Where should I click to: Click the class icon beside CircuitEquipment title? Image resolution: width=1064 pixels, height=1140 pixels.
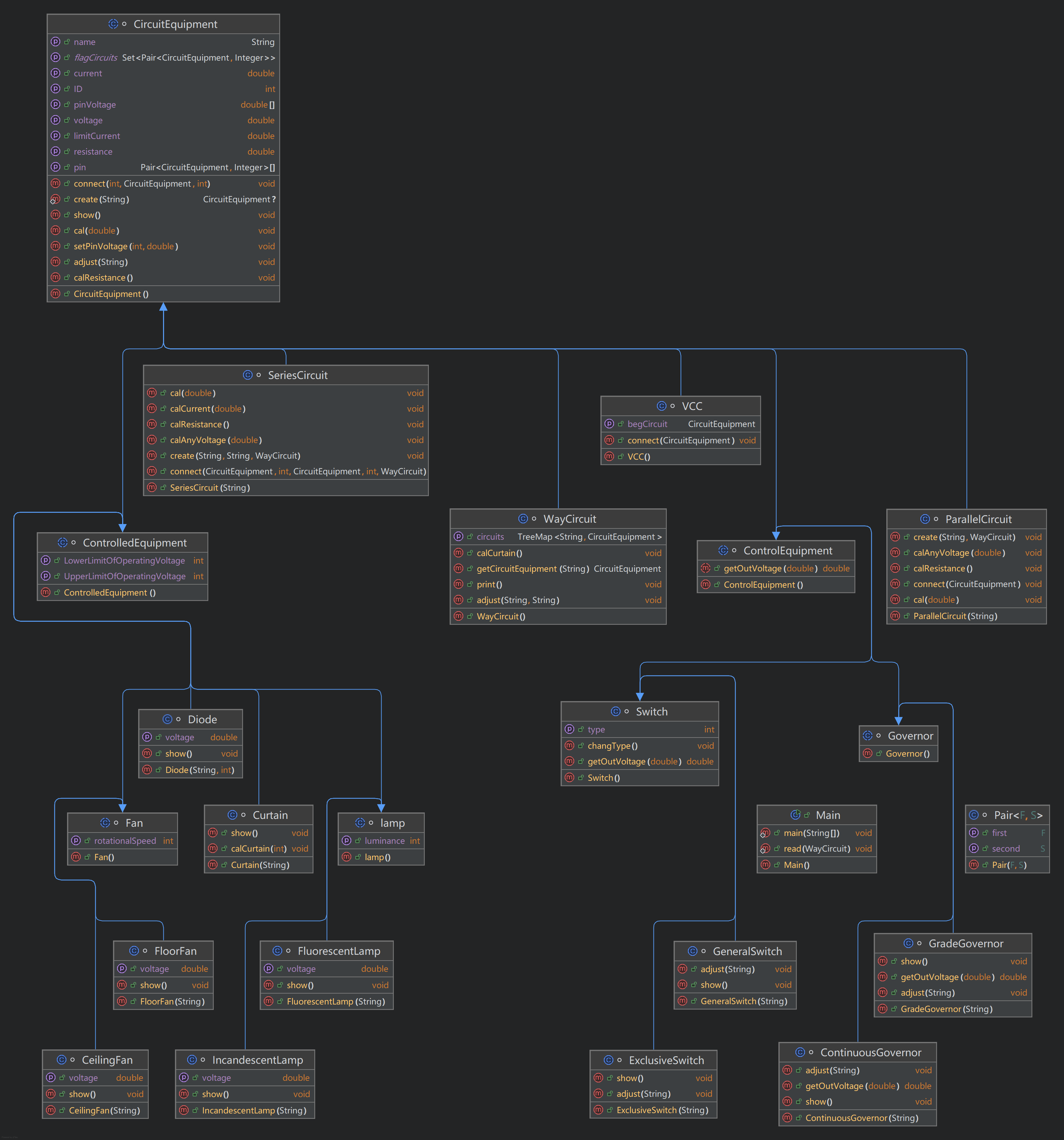coord(113,24)
